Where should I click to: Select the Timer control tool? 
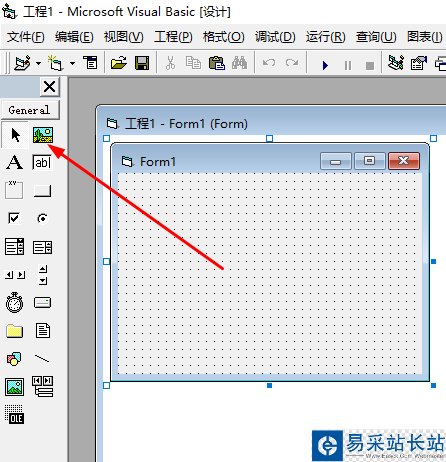[14, 302]
